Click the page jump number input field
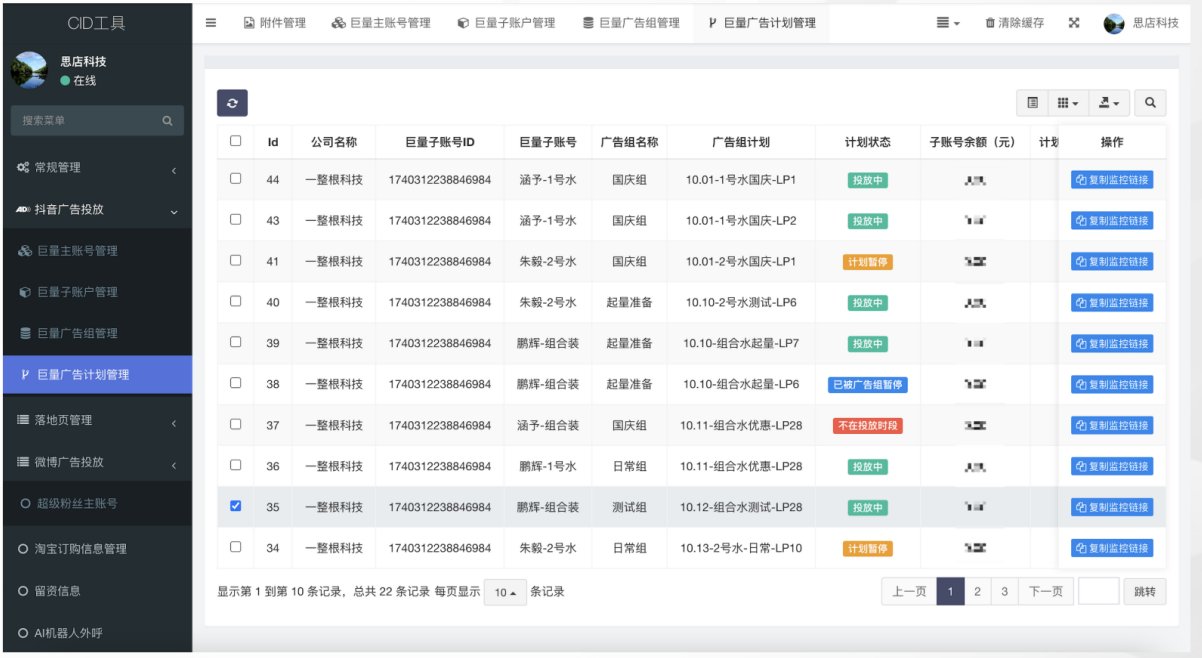 [x=1098, y=592]
